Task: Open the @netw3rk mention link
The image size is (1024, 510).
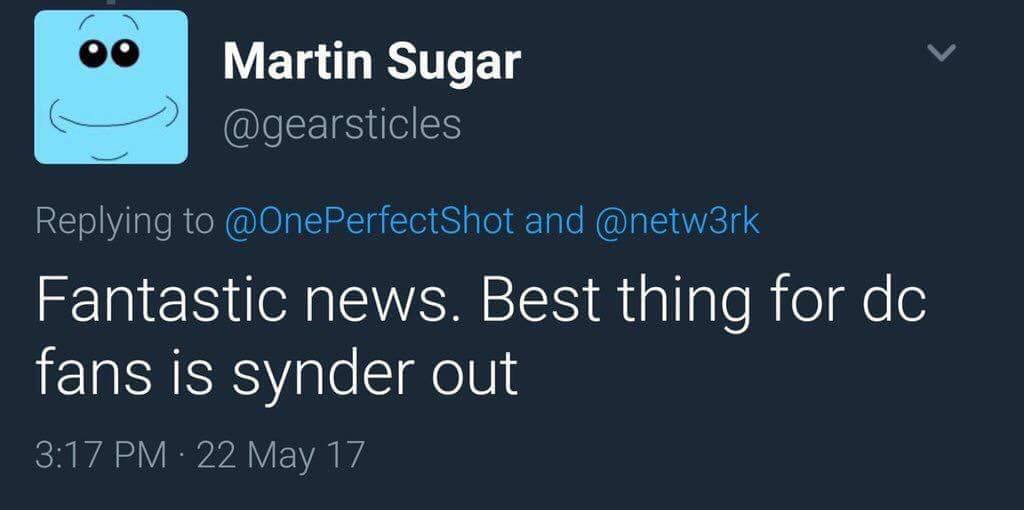Action: pos(678,220)
